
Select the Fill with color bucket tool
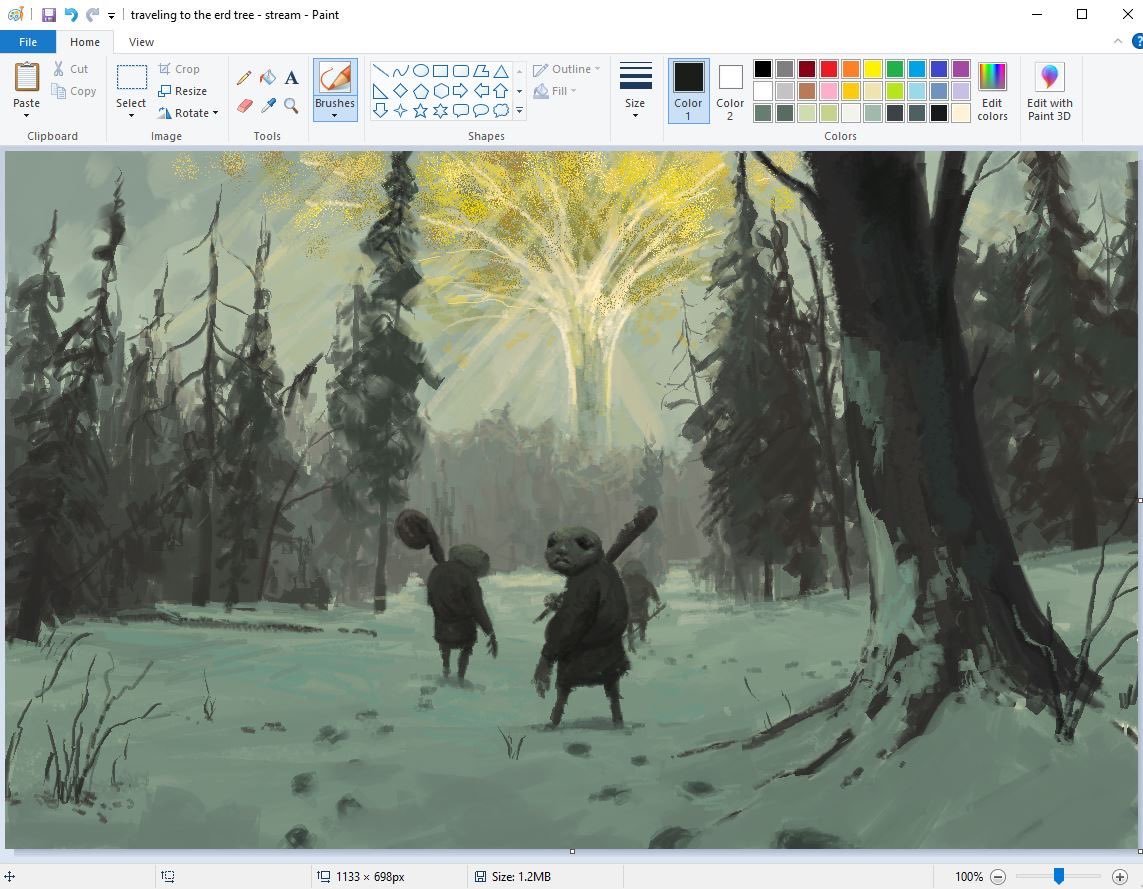pyautogui.click(x=268, y=77)
